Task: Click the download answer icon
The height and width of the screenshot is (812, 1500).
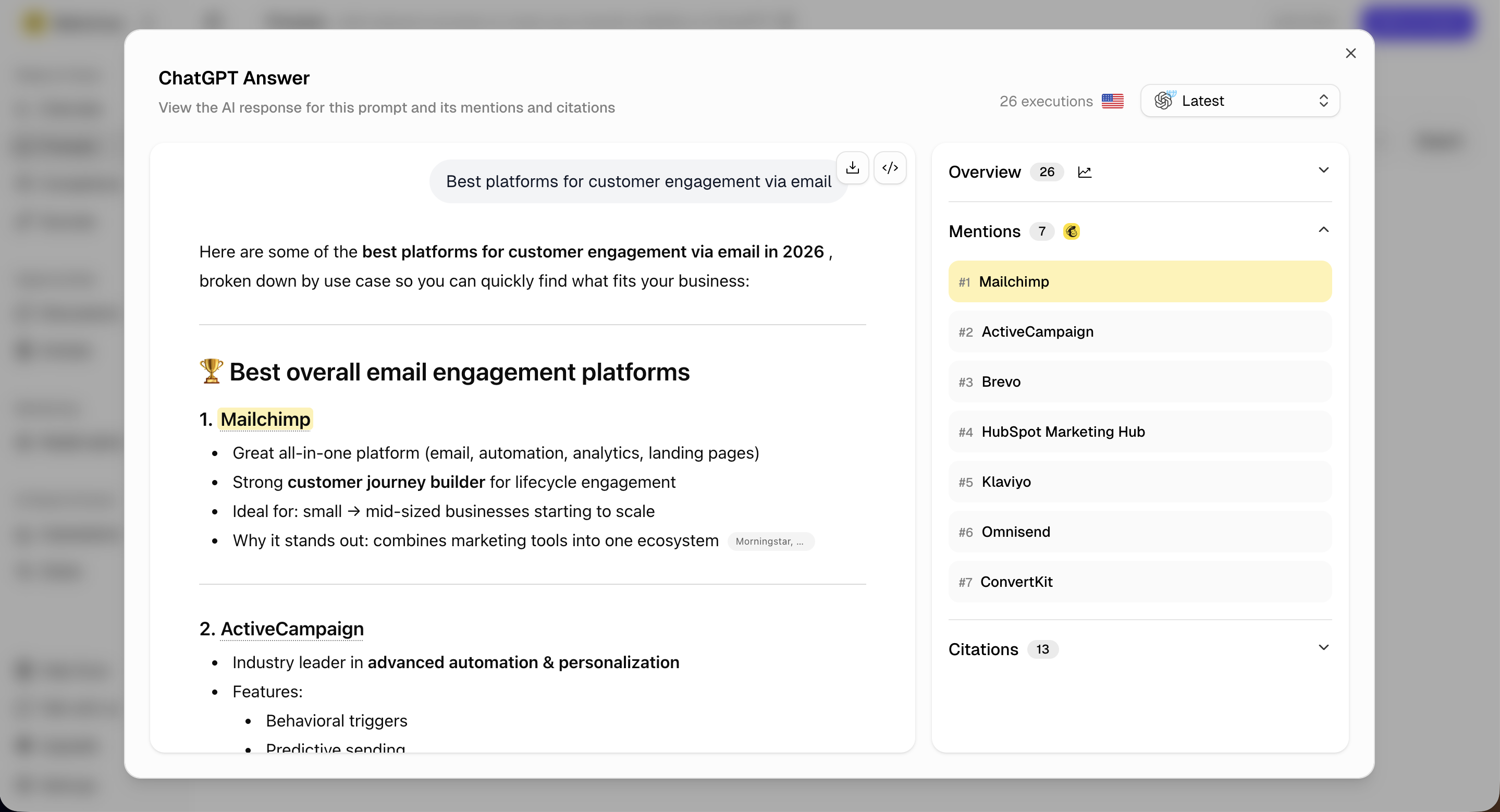Action: [853, 168]
